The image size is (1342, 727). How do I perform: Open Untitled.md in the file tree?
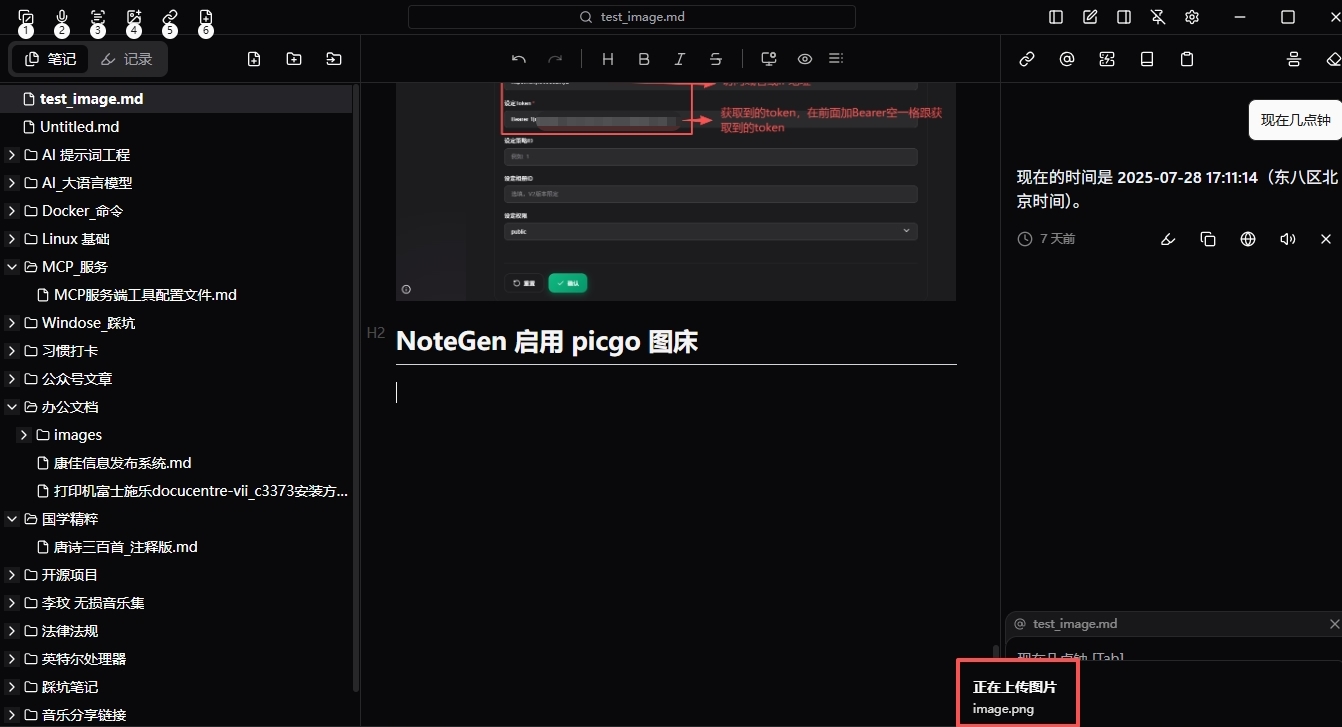click(x=79, y=127)
